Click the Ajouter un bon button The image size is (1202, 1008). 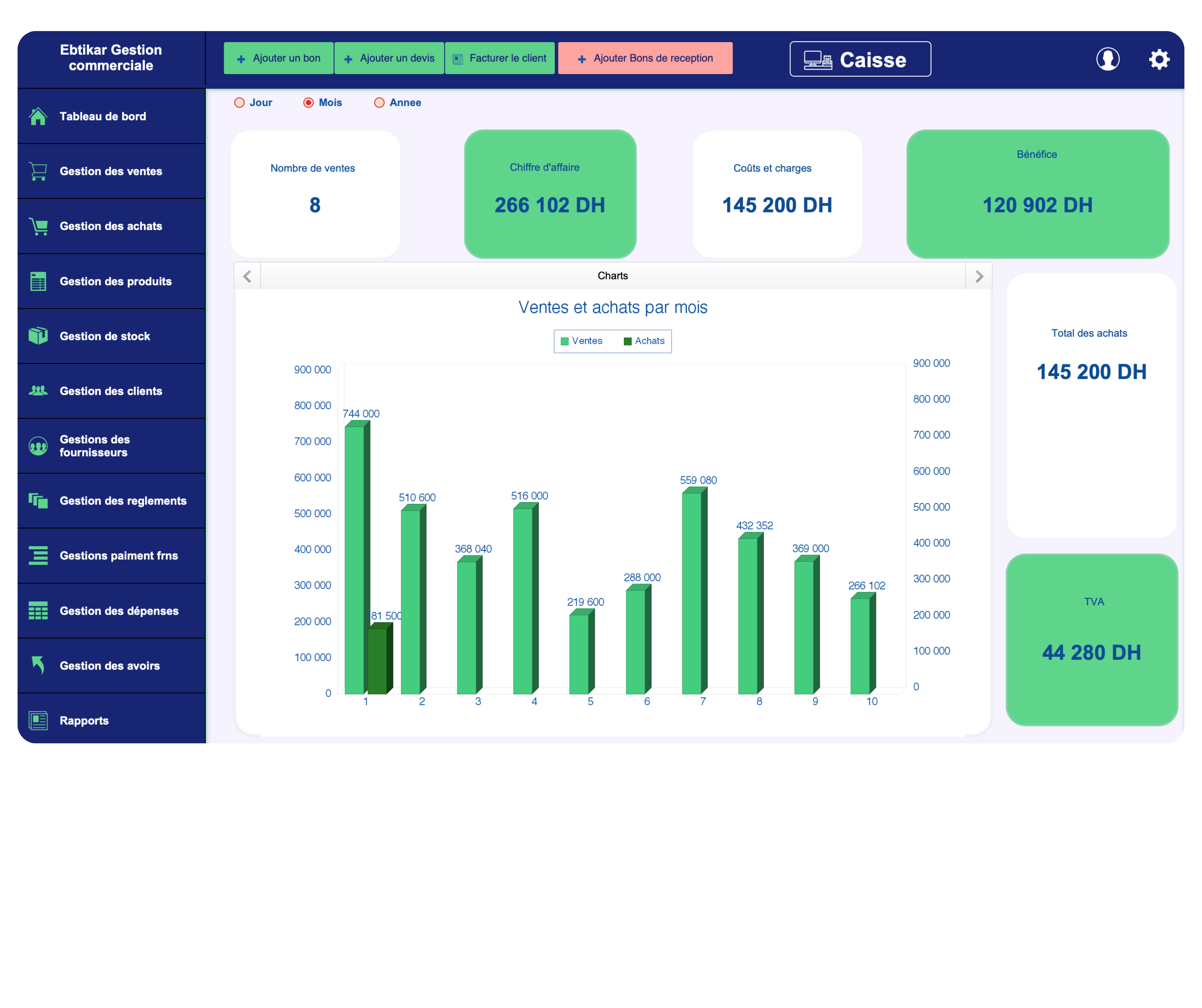[x=278, y=58]
